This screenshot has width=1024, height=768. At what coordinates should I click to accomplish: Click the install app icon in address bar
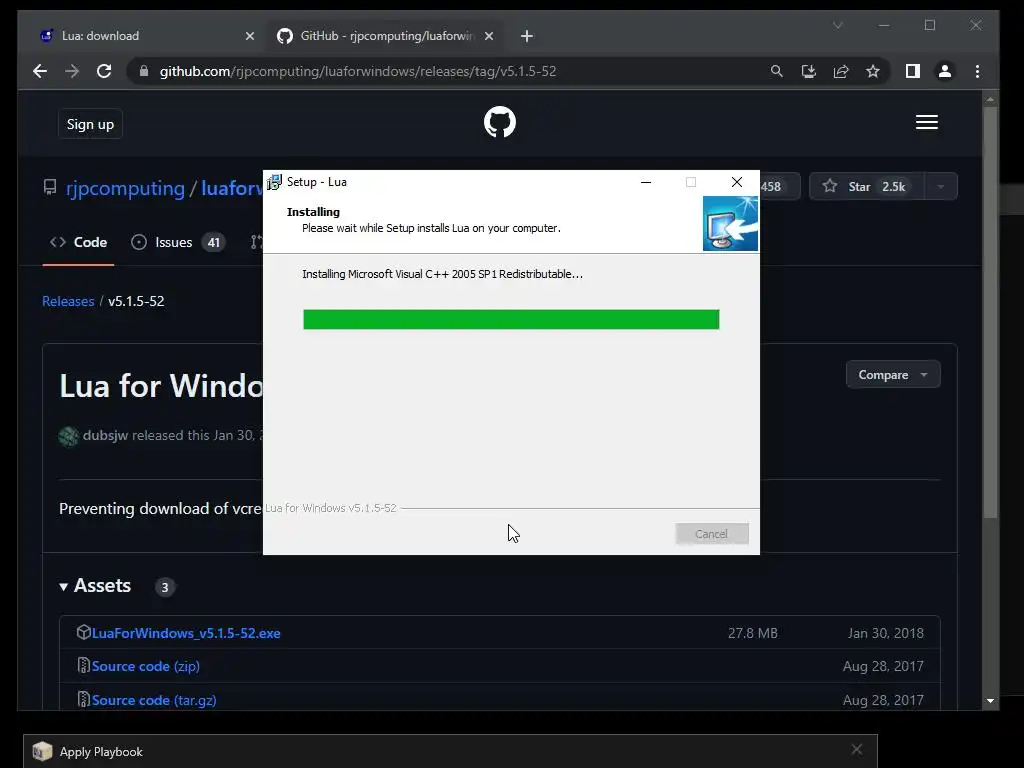coord(808,71)
